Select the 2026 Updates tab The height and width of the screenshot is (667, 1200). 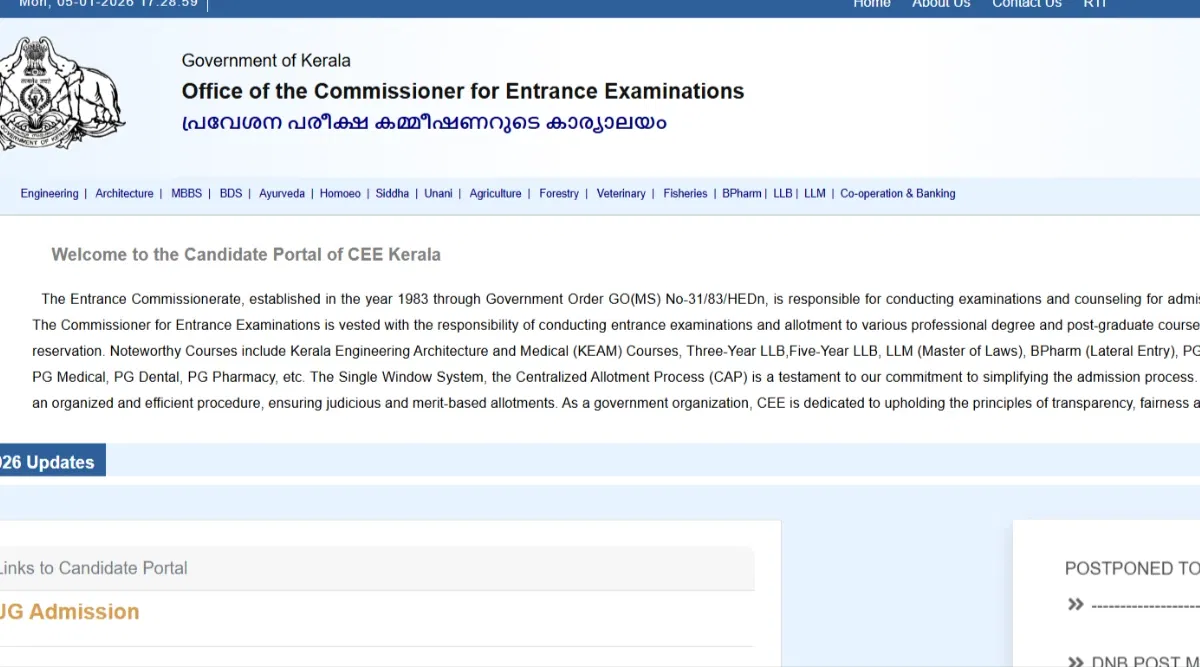tap(48, 462)
